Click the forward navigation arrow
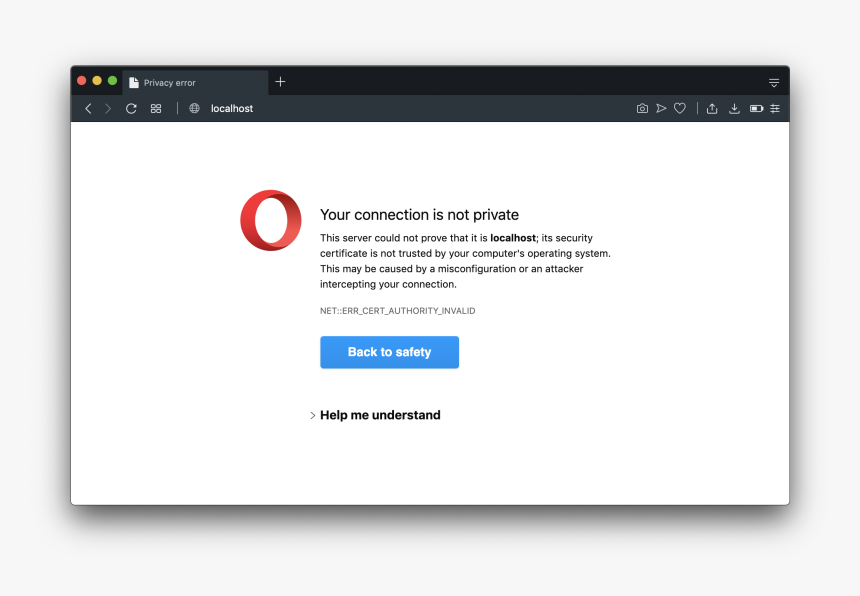860x596 pixels. (x=108, y=108)
